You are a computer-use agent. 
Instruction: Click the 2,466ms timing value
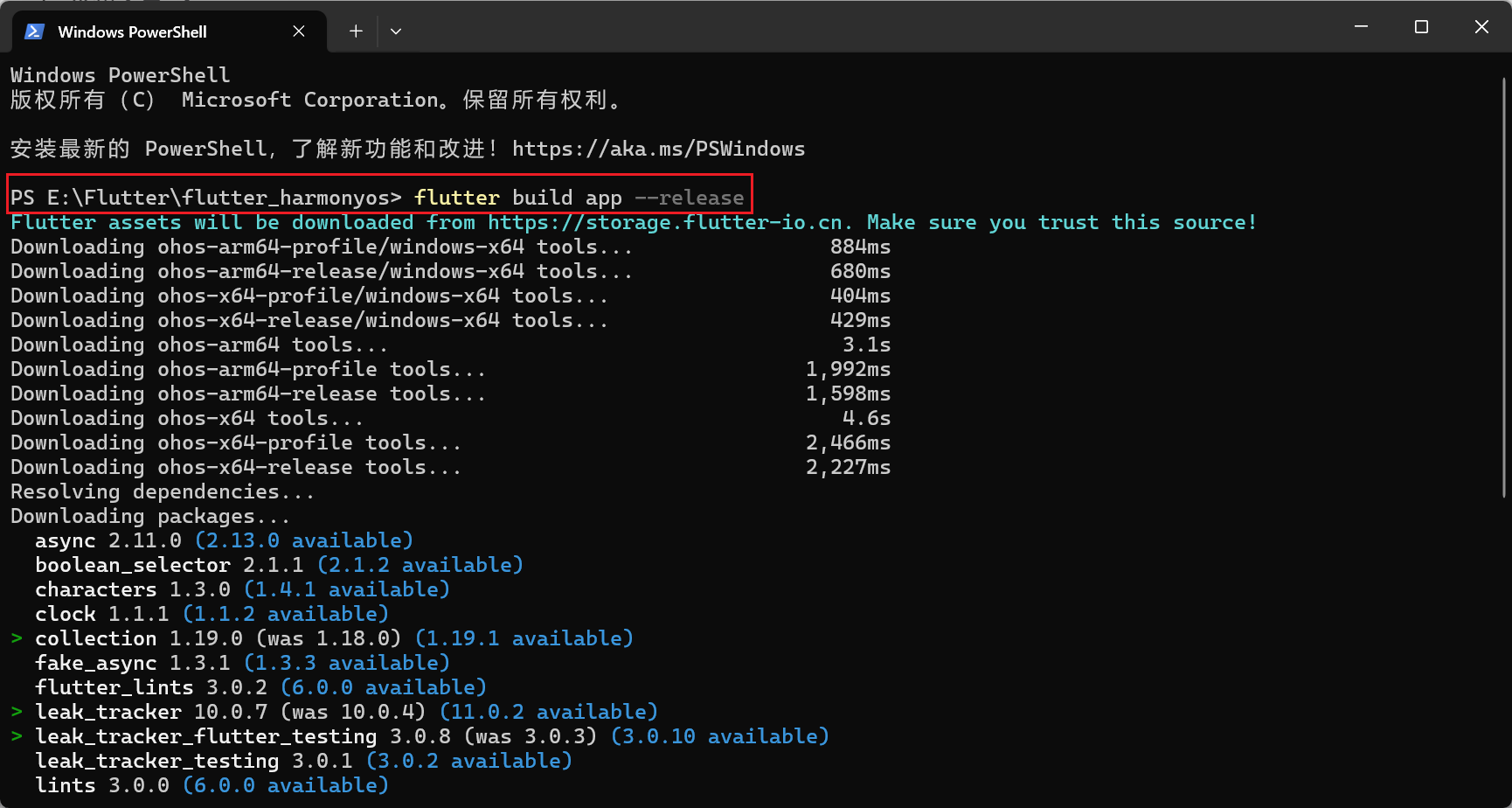click(x=848, y=442)
